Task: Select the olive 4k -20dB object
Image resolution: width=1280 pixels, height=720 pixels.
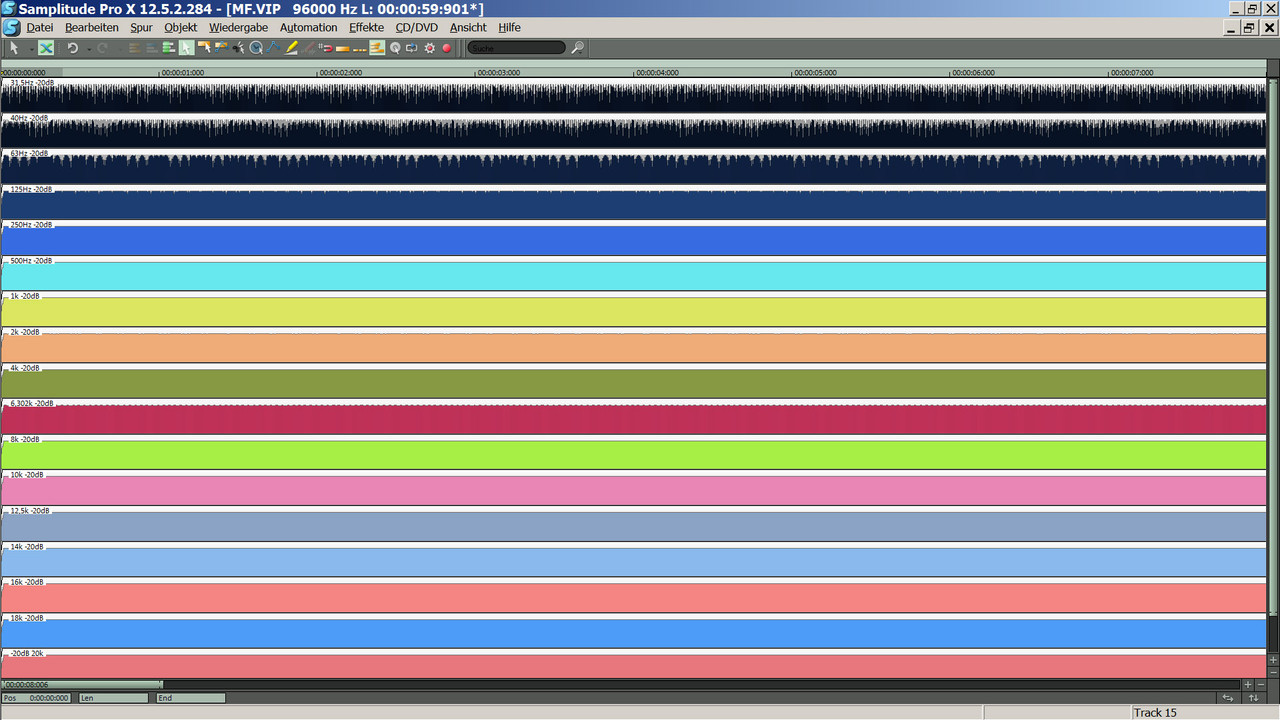Action: 634,383
